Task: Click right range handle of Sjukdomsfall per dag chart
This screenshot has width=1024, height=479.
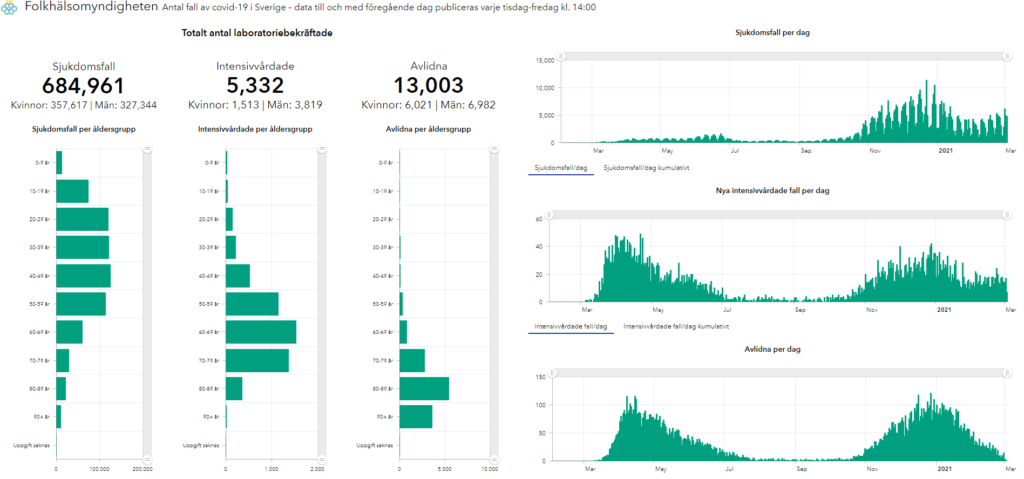Action: pyautogui.click(x=1003, y=56)
